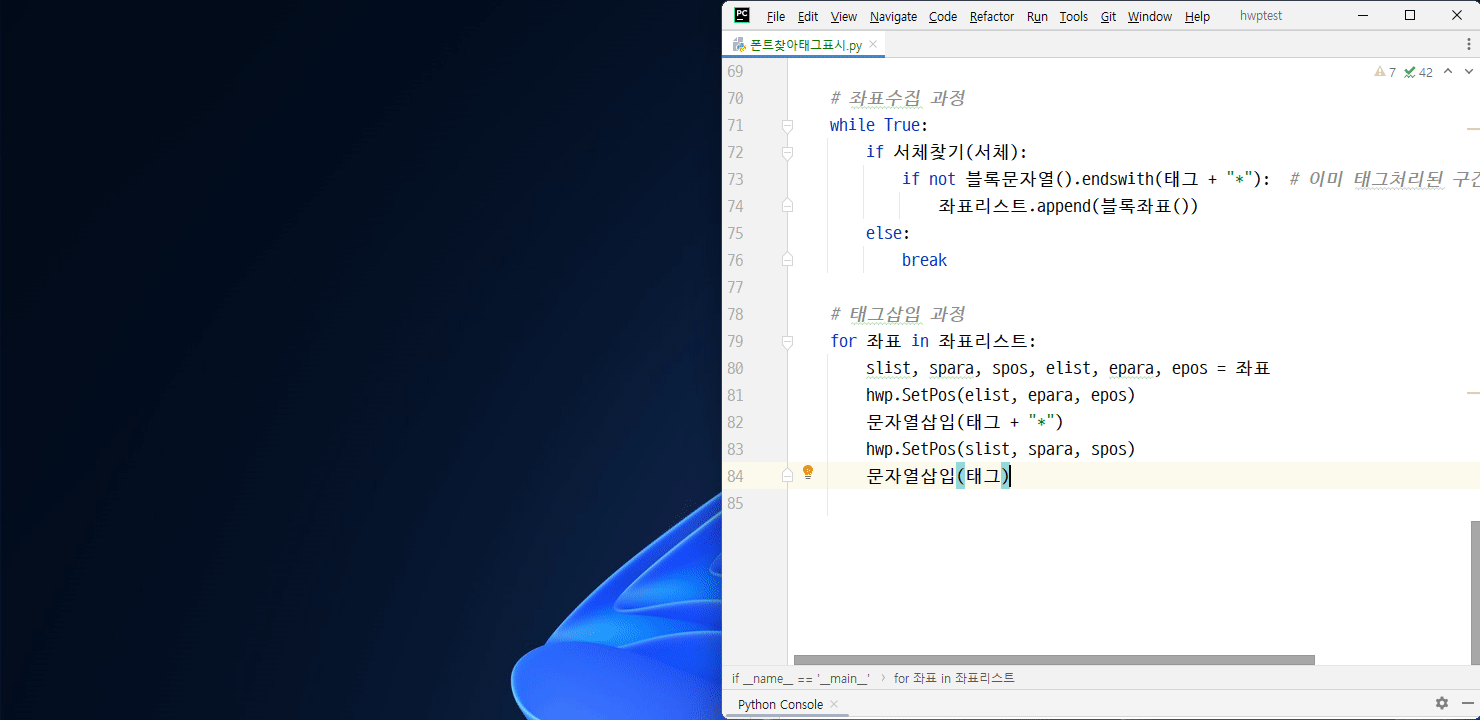
Task: Click the comment '# 태그삽입 과정'
Action: pos(897,314)
